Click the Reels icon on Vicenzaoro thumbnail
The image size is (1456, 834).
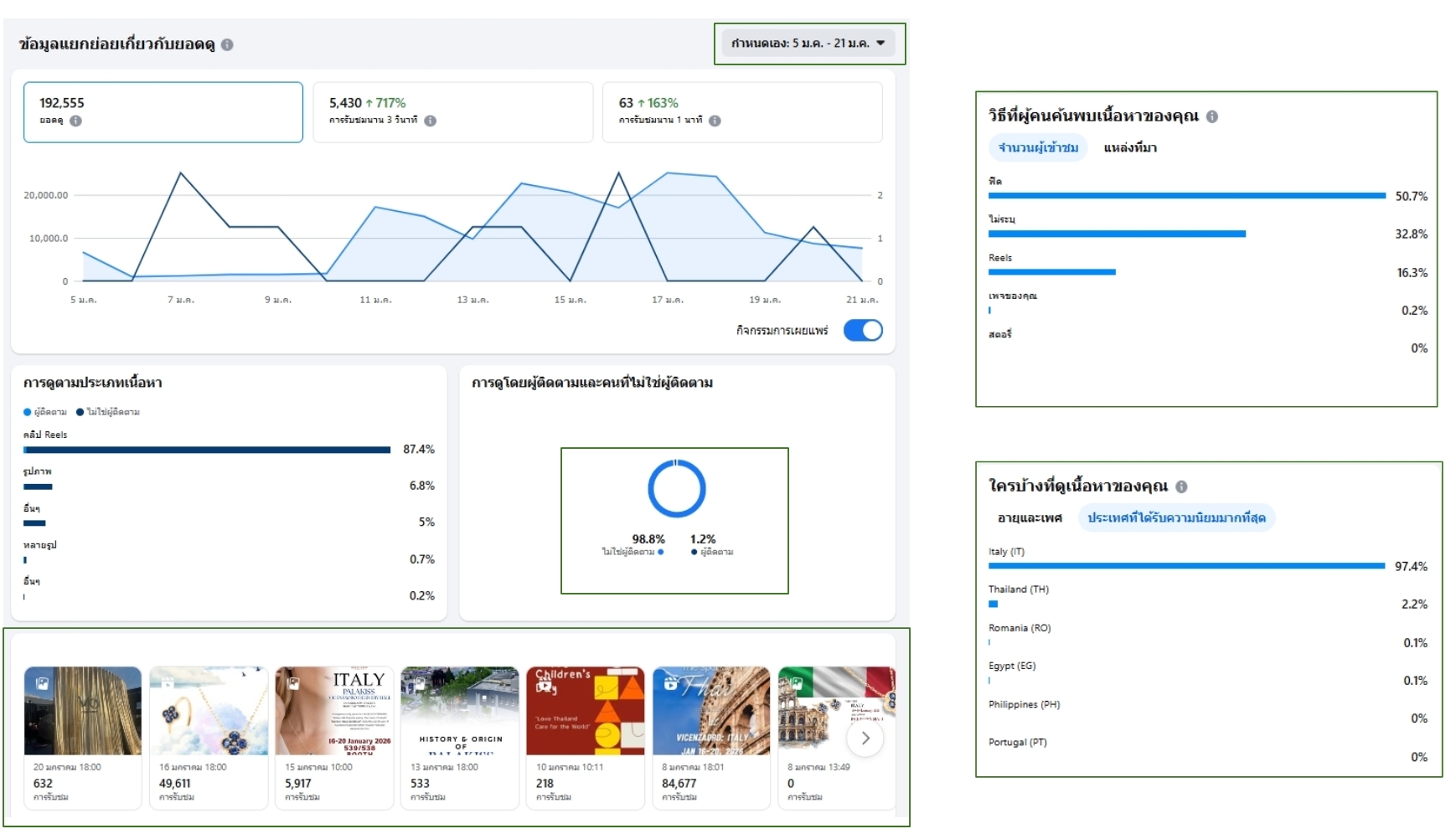coord(670,683)
